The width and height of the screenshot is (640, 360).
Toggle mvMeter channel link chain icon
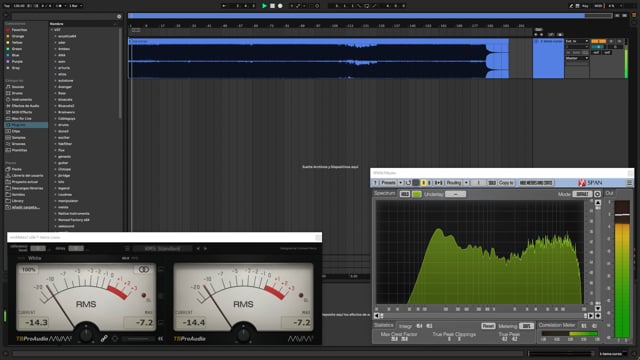104,338
